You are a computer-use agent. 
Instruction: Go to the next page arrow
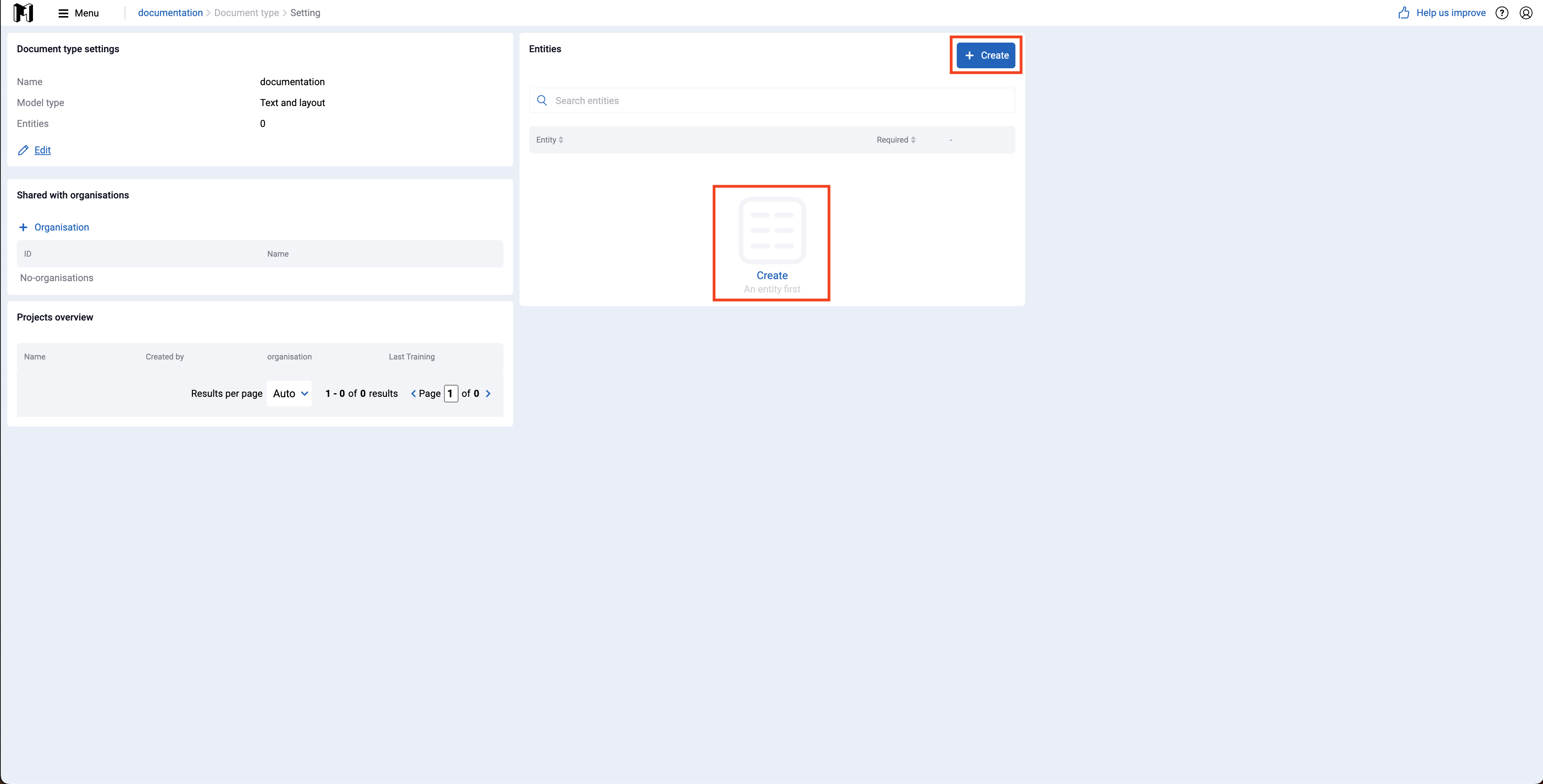pyautogui.click(x=488, y=394)
